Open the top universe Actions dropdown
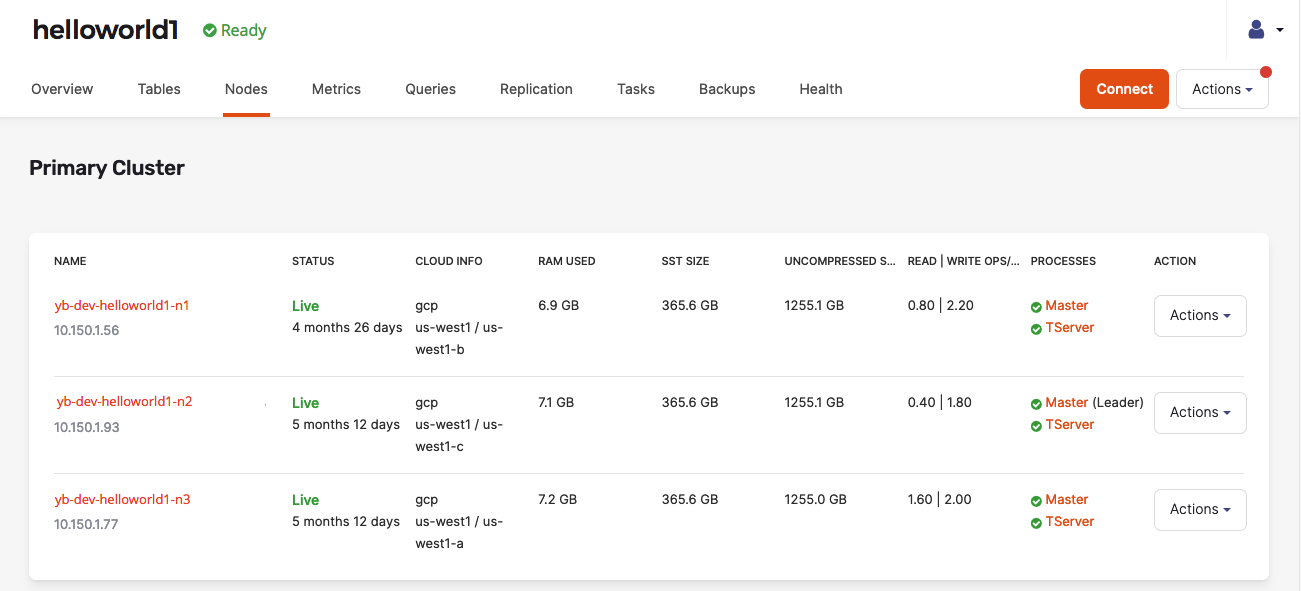 (1222, 89)
